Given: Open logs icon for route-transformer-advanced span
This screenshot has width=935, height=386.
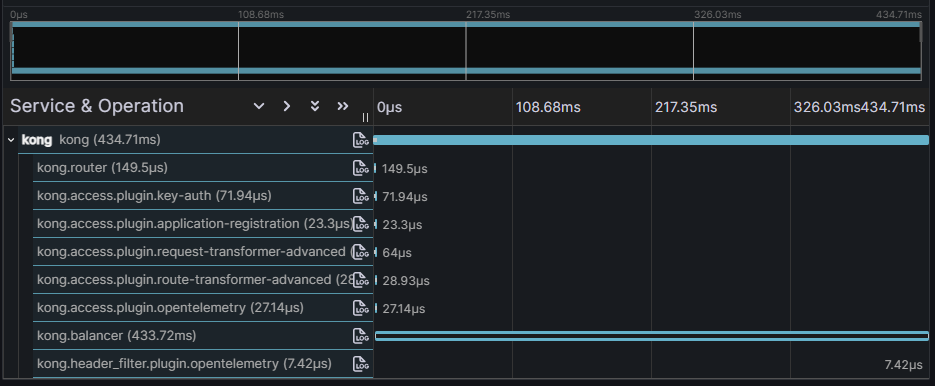Looking at the screenshot, I should tap(360, 280).
